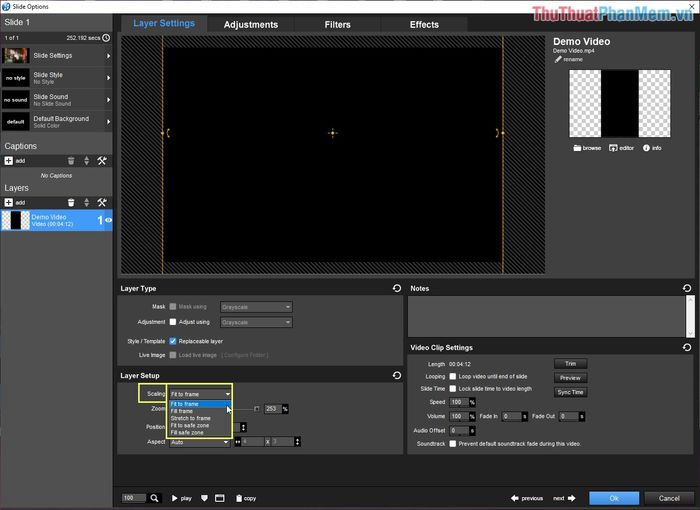The height and width of the screenshot is (510, 700).
Task: Click the Trim button
Action: click(x=571, y=364)
